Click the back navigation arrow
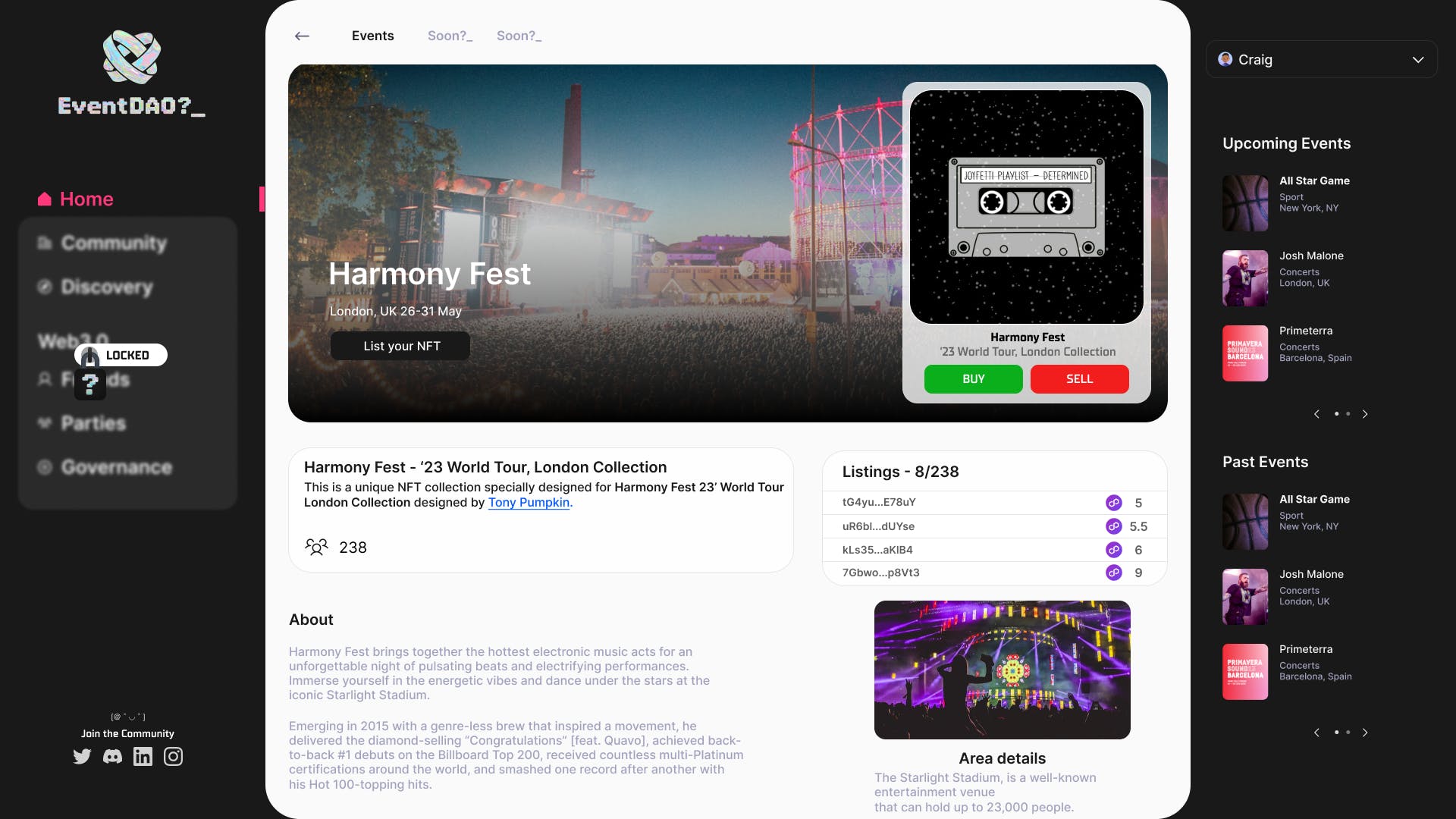 coord(303,36)
